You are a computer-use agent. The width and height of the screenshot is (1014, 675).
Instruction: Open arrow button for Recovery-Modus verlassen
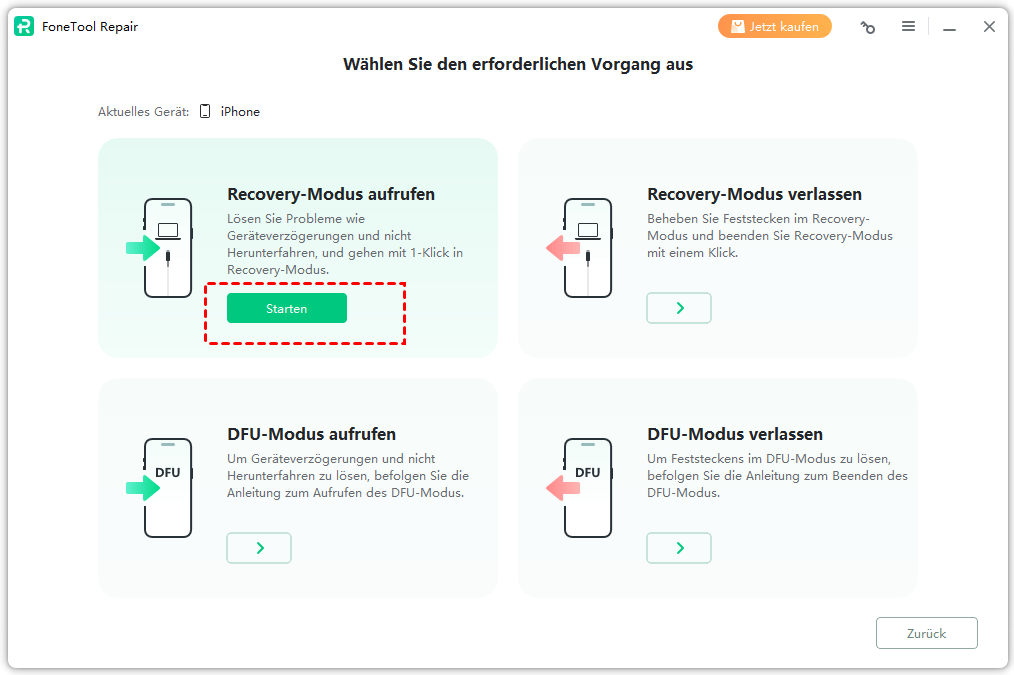point(679,308)
